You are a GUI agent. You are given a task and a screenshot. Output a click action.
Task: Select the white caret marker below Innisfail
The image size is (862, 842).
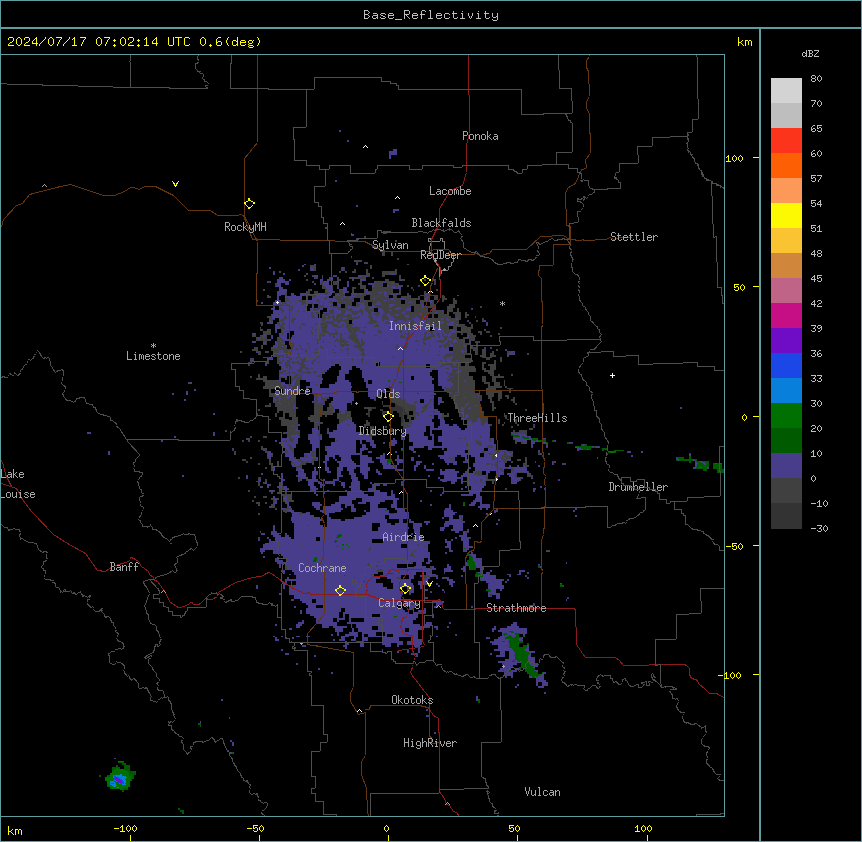point(400,348)
